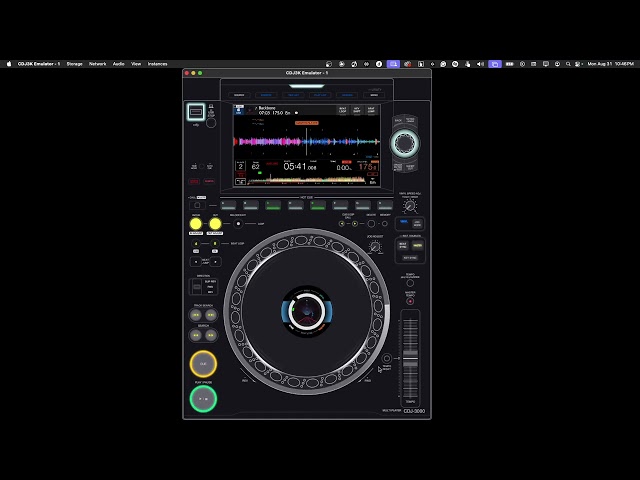Viewport: 640px width, 480px height.
Task: Click the USB STOP round button
Action: click(x=211, y=123)
